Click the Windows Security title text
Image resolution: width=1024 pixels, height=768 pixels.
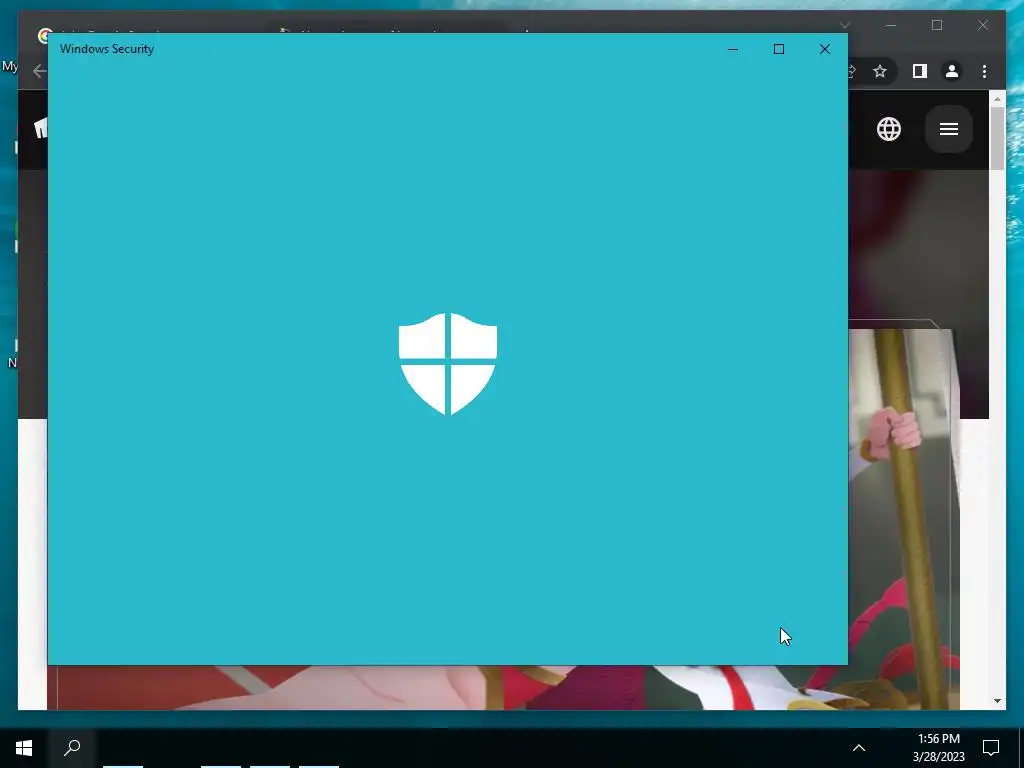click(x=107, y=49)
